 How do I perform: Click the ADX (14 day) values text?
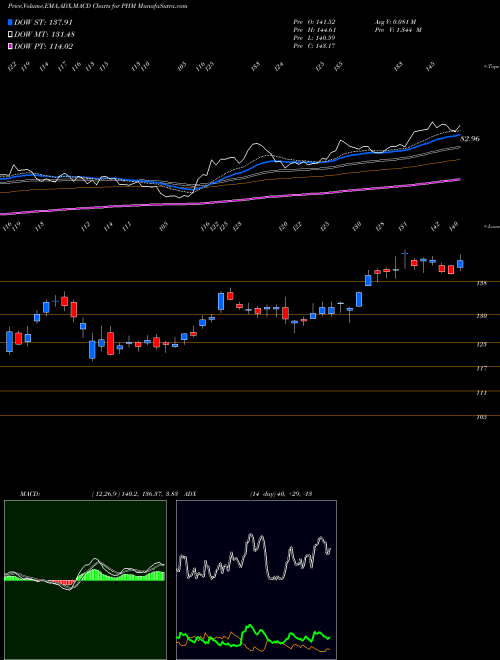pos(280,494)
